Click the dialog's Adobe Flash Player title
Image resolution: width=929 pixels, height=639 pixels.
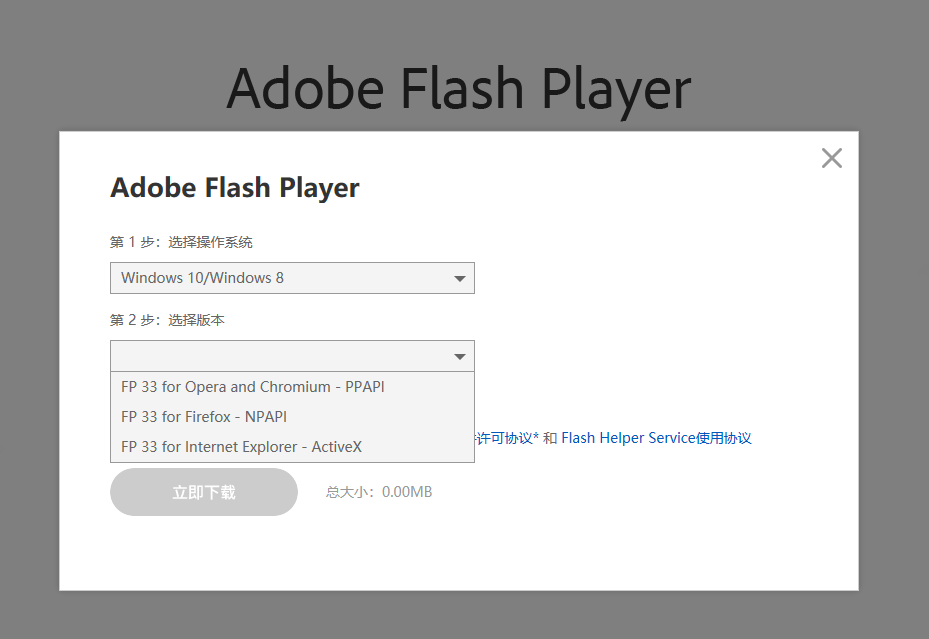[234, 188]
